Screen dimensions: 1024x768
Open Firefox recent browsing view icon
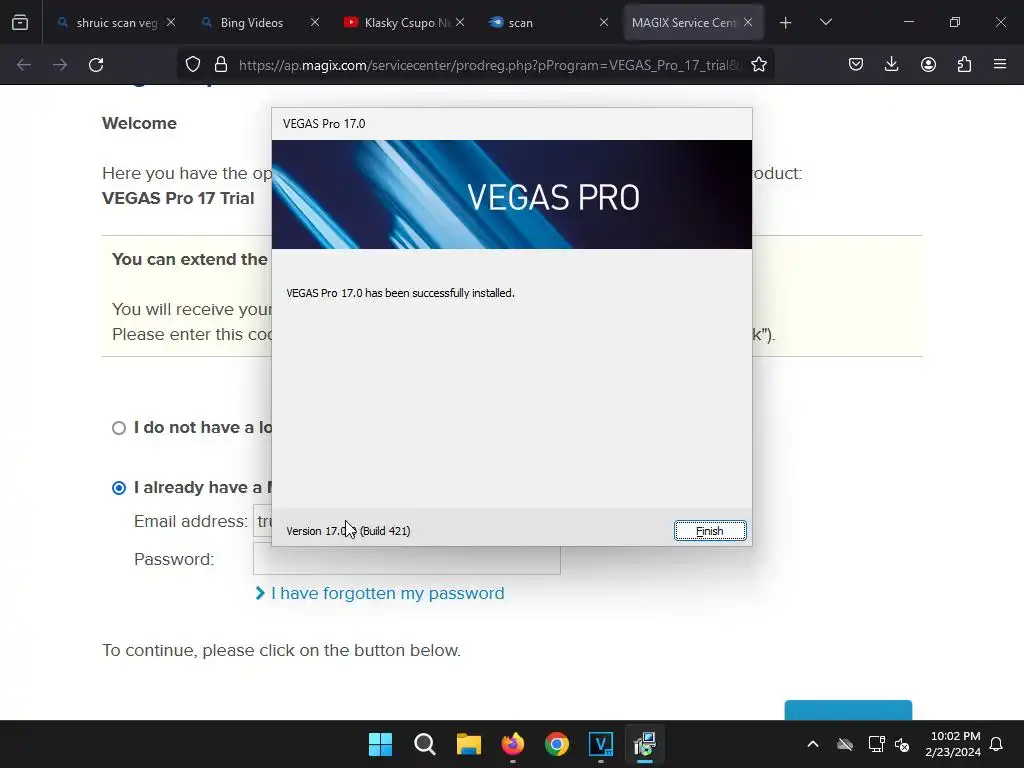coord(20,22)
